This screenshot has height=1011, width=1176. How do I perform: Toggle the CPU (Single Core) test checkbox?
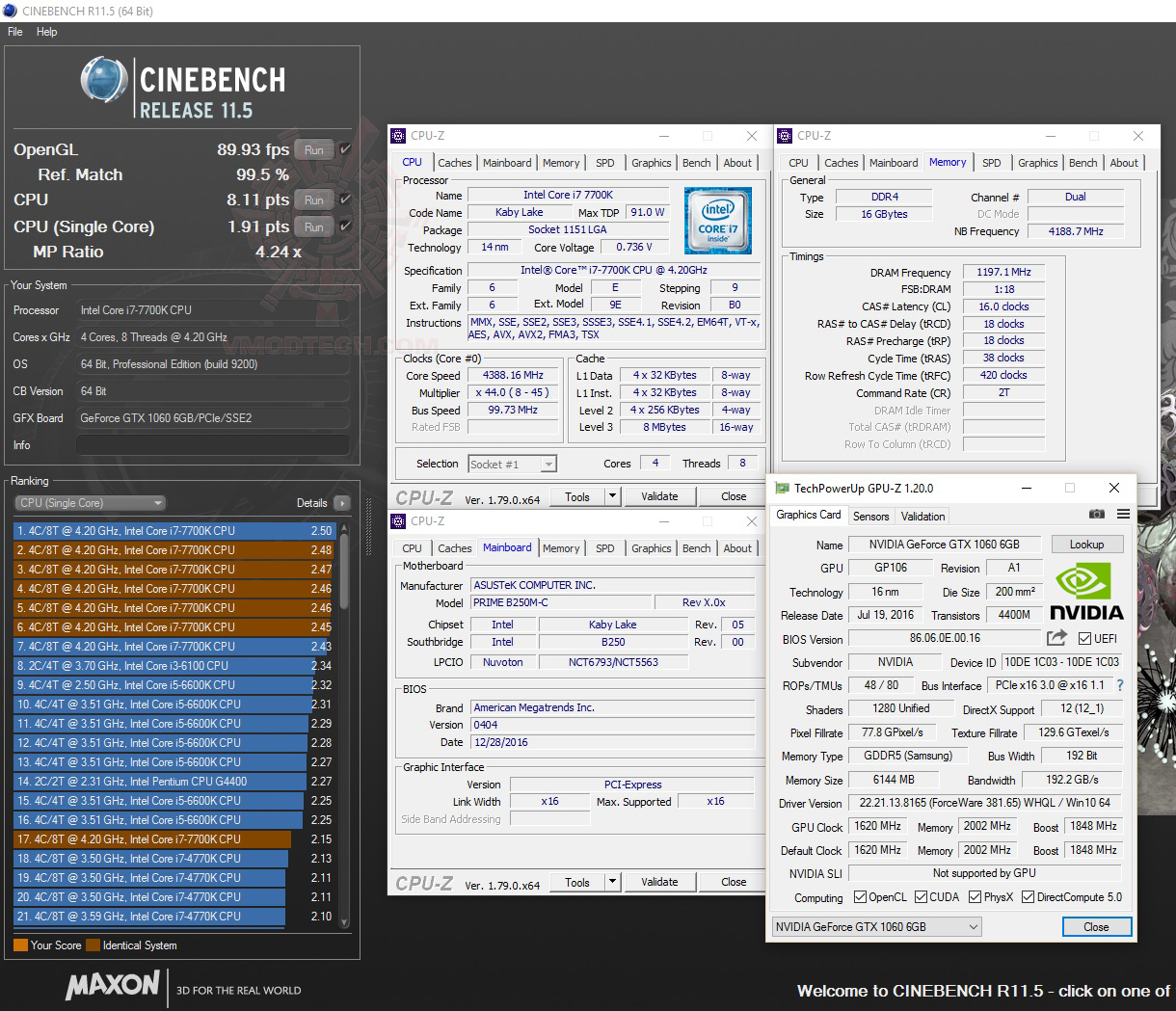(x=346, y=226)
